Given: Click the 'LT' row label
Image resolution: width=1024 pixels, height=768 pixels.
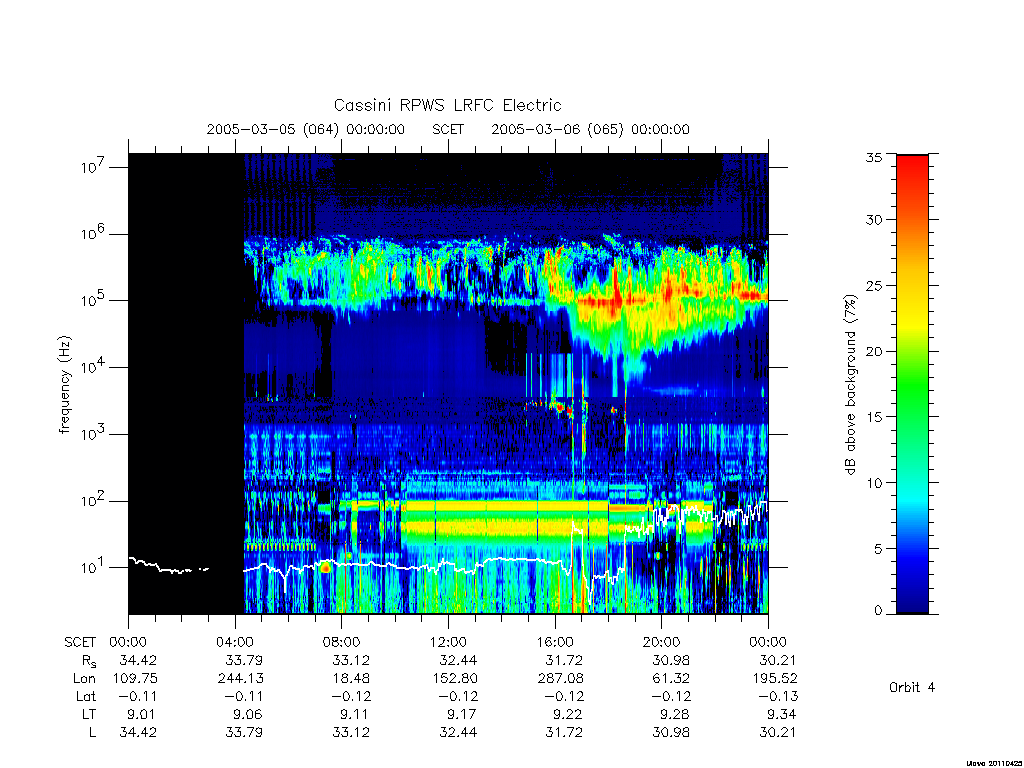Looking at the screenshot, I should coord(89,714).
